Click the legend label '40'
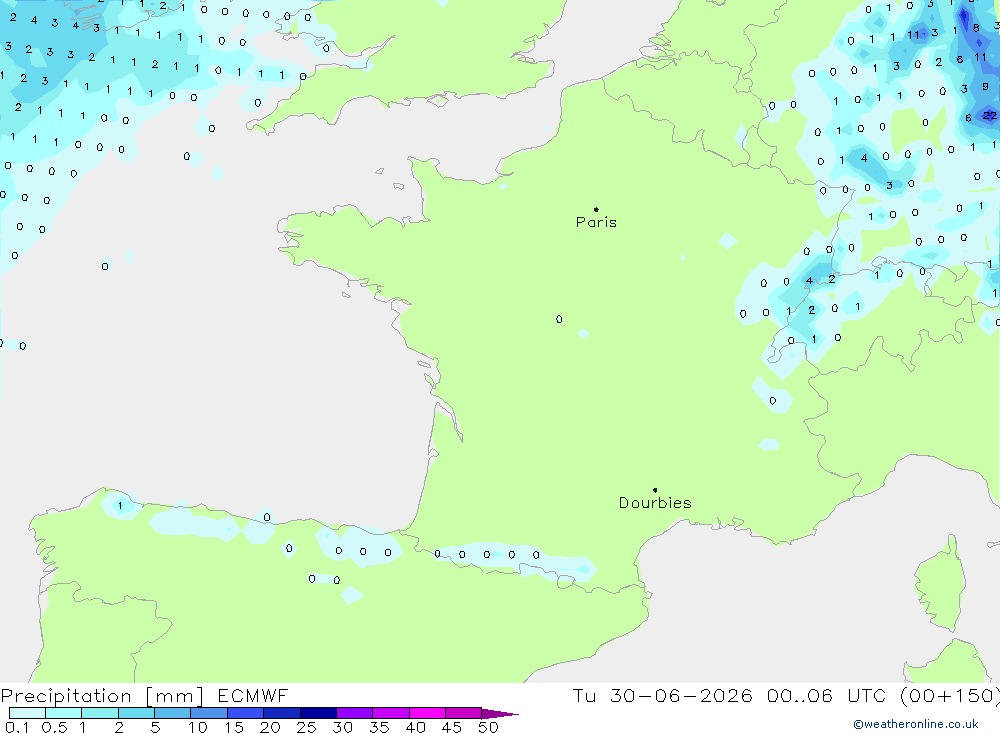The height and width of the screenshot is (733, 1000). point(415,727)
